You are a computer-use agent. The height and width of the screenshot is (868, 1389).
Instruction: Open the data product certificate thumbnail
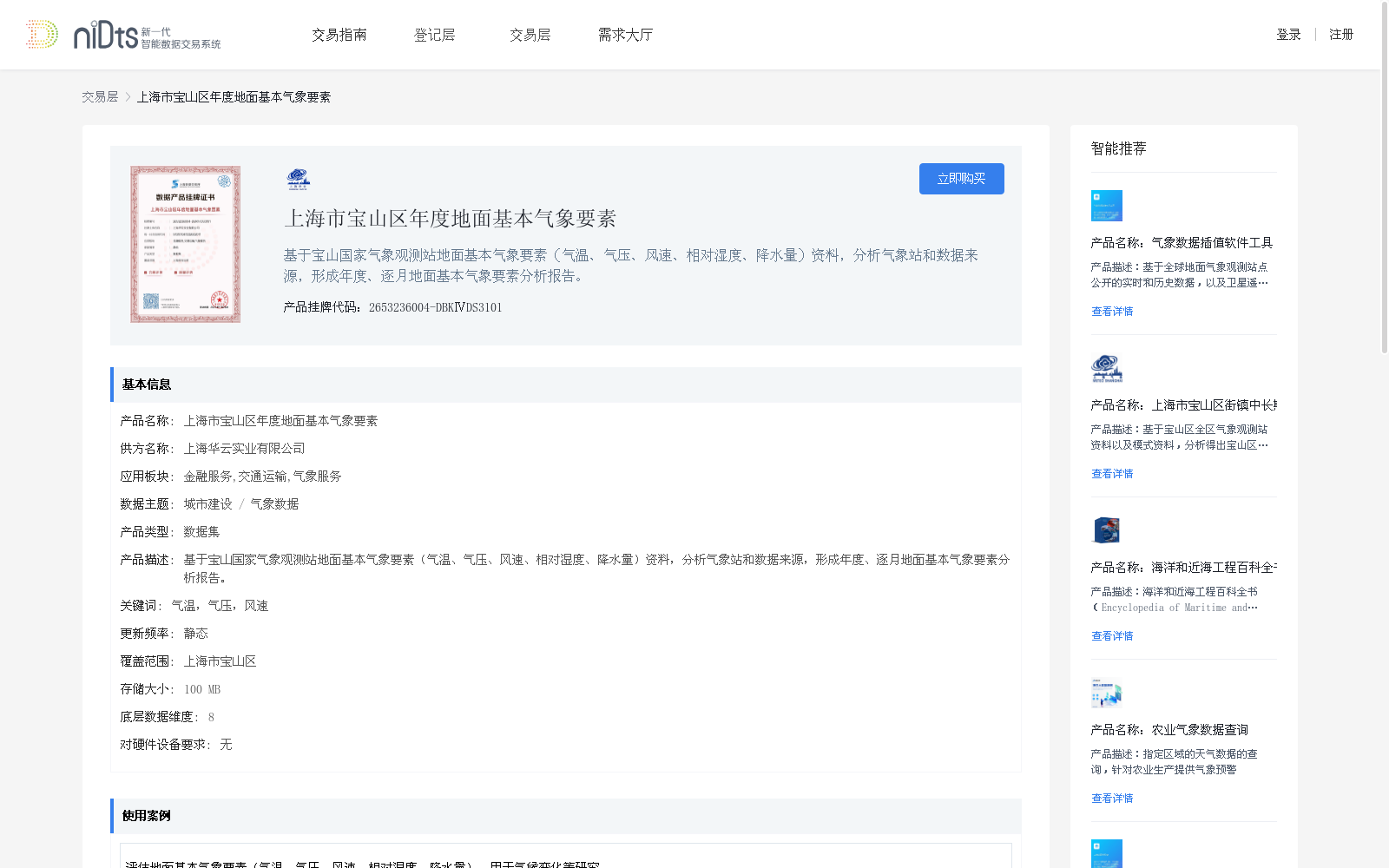coord(185,245)
